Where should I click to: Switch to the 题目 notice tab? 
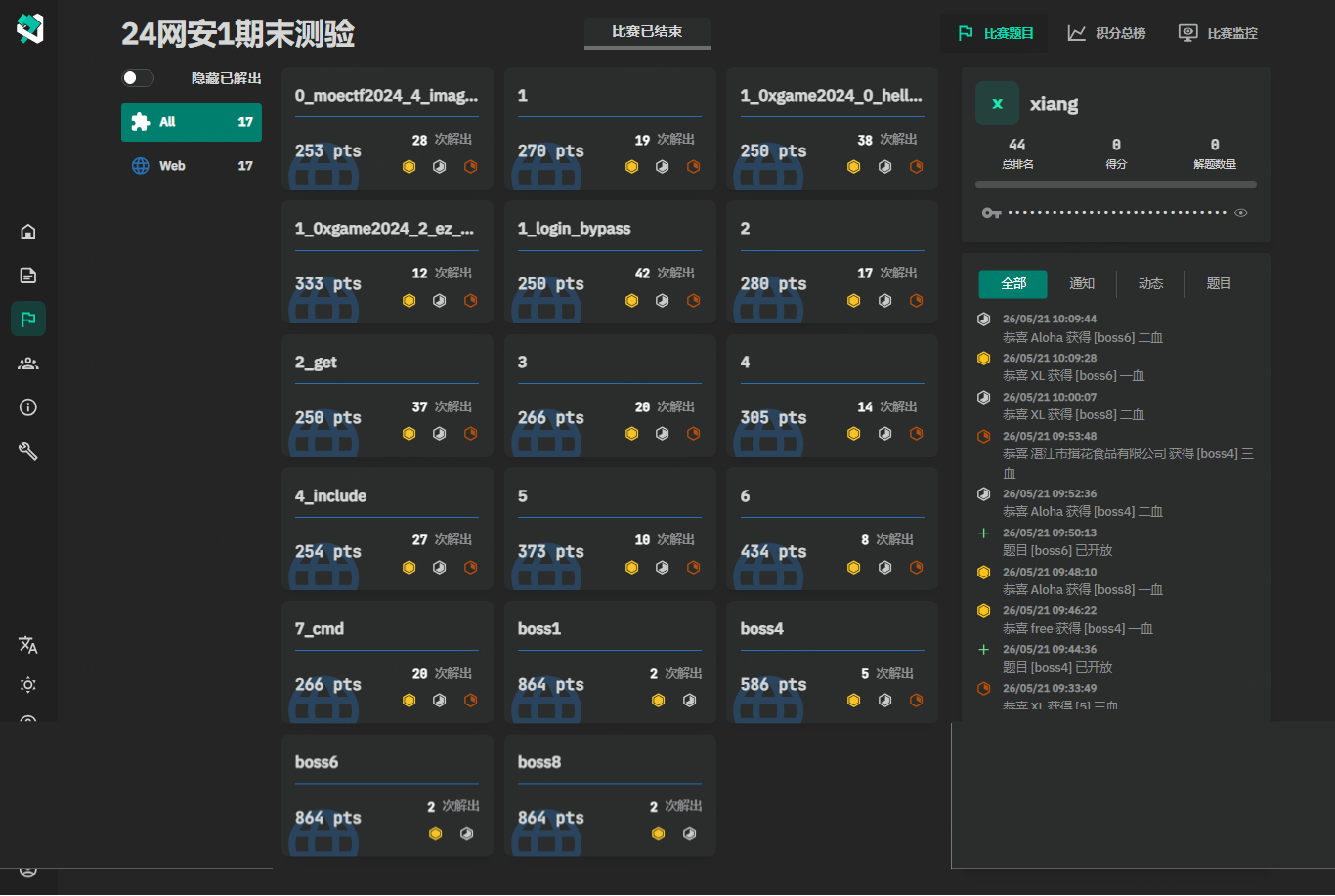(x=1219, y=284)
